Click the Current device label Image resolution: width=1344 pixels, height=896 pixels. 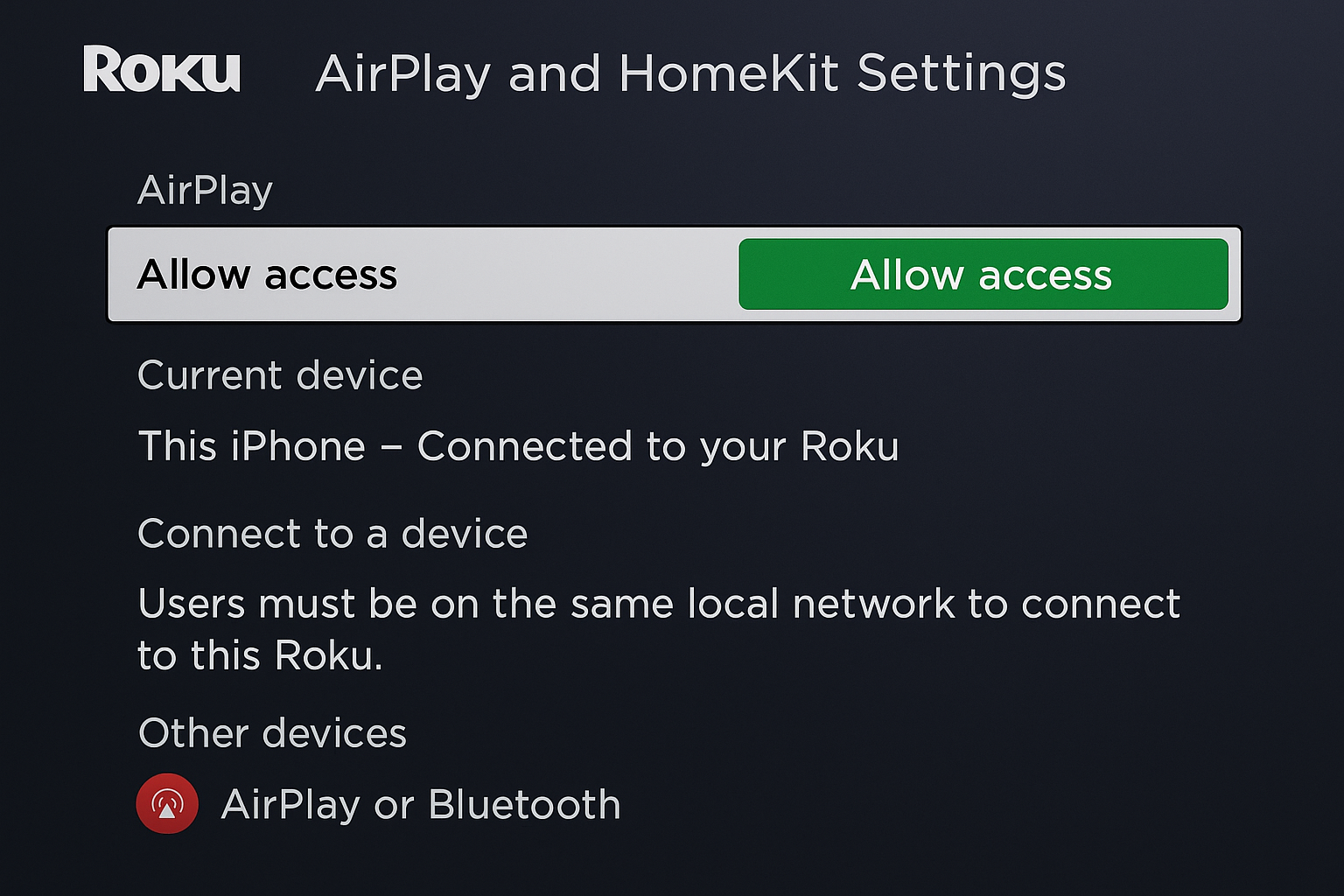point(281,374)
